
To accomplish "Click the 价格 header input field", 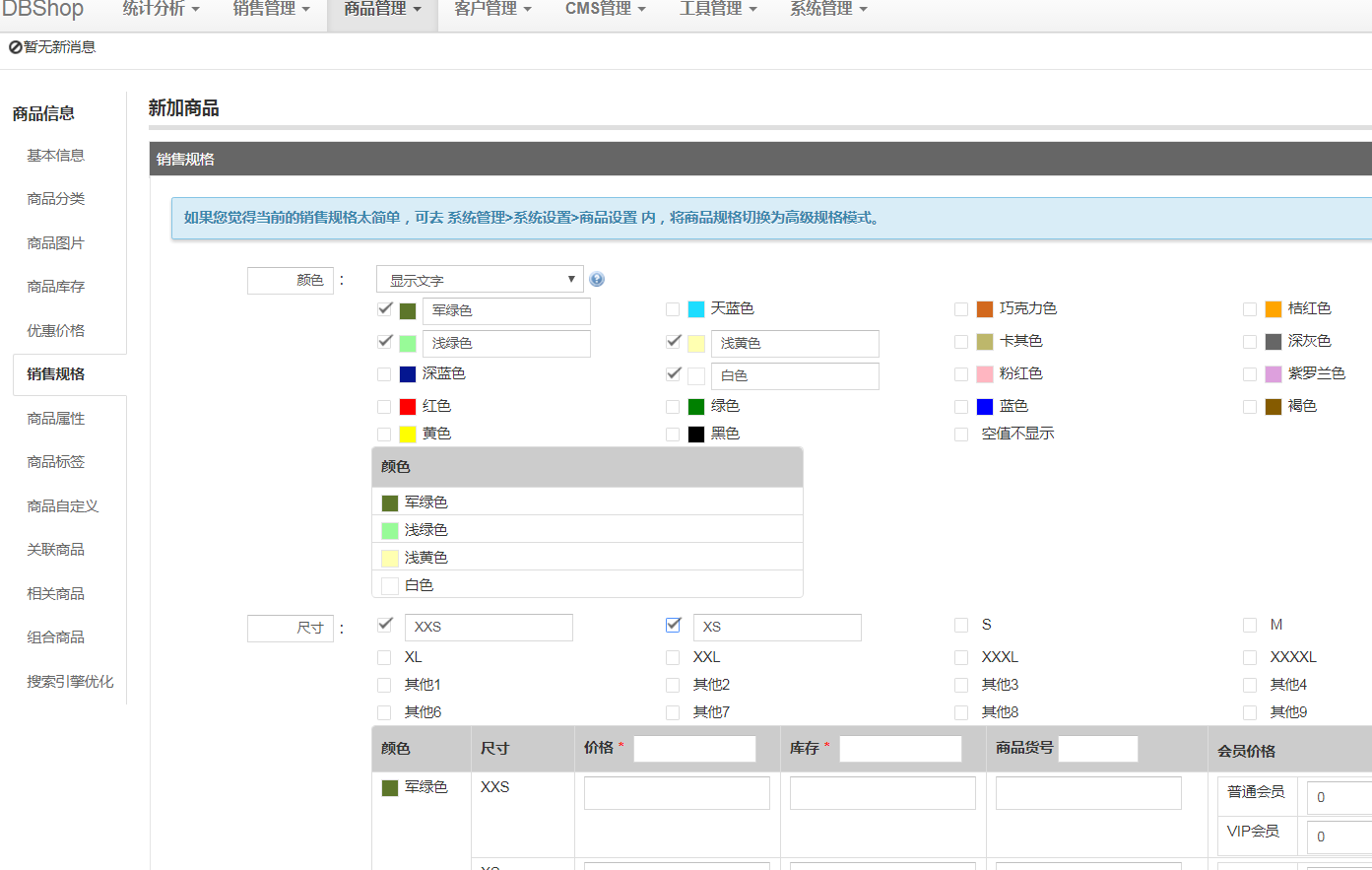I will [694, 749].
